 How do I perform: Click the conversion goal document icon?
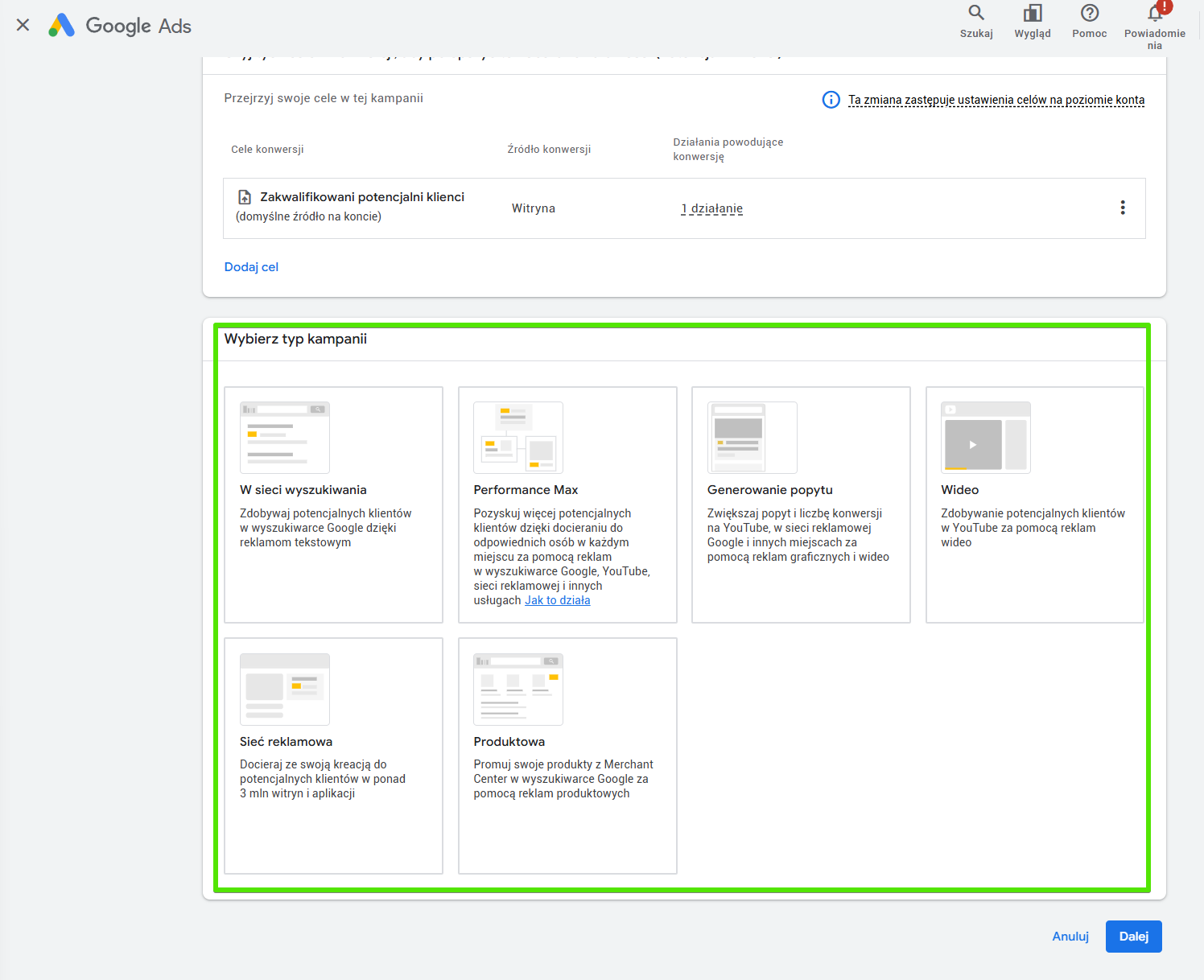pyautogui.click(x=245, y=197)
